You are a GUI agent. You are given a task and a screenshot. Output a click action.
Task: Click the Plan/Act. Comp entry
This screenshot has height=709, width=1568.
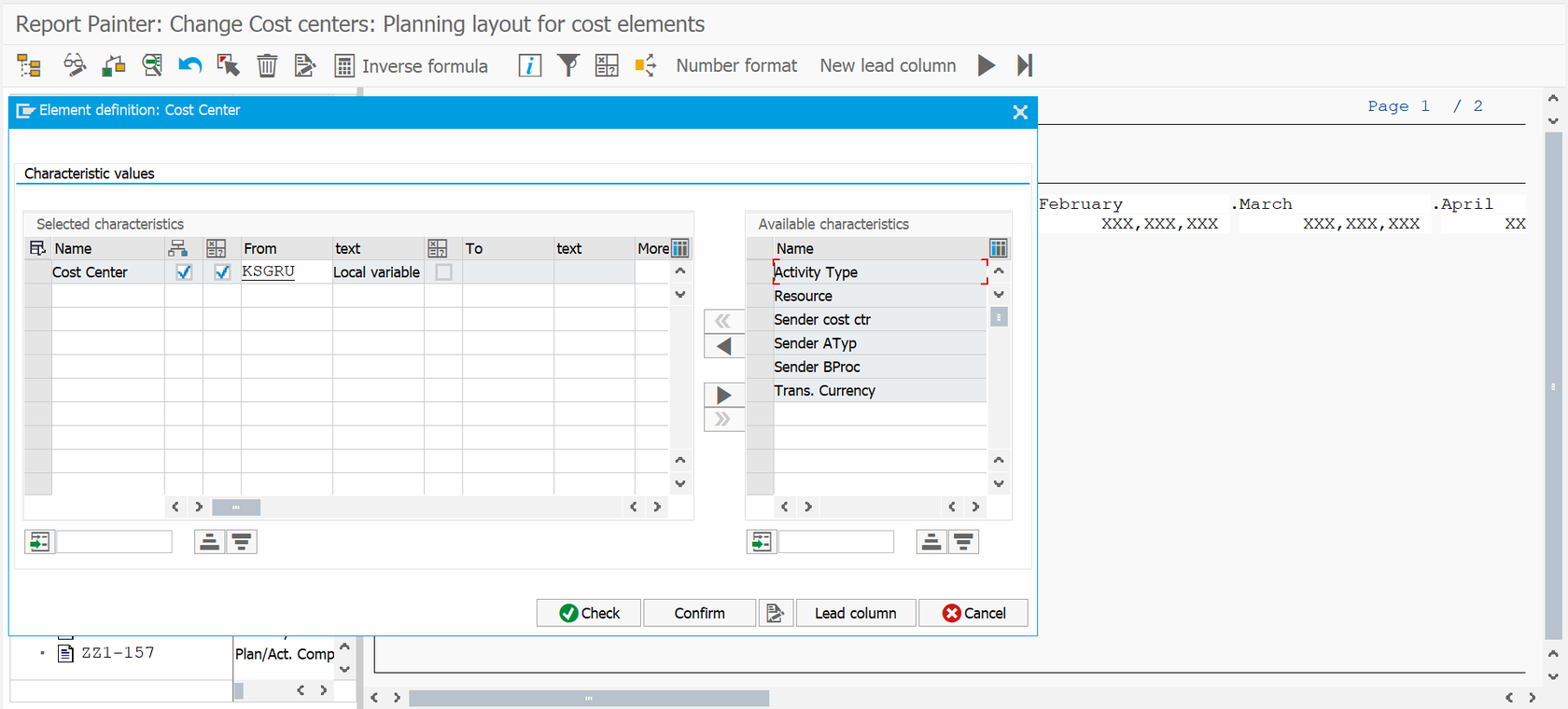point(285,654)
